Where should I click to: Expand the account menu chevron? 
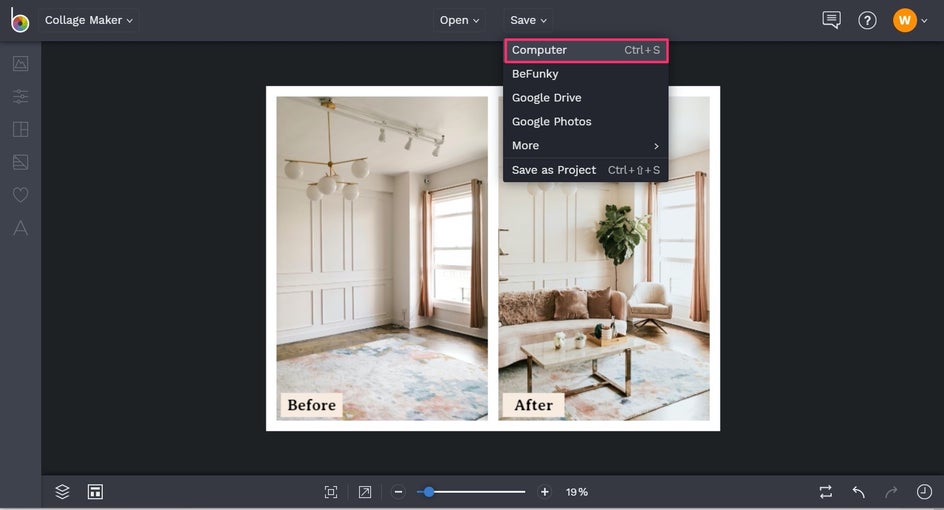[924, 20]
